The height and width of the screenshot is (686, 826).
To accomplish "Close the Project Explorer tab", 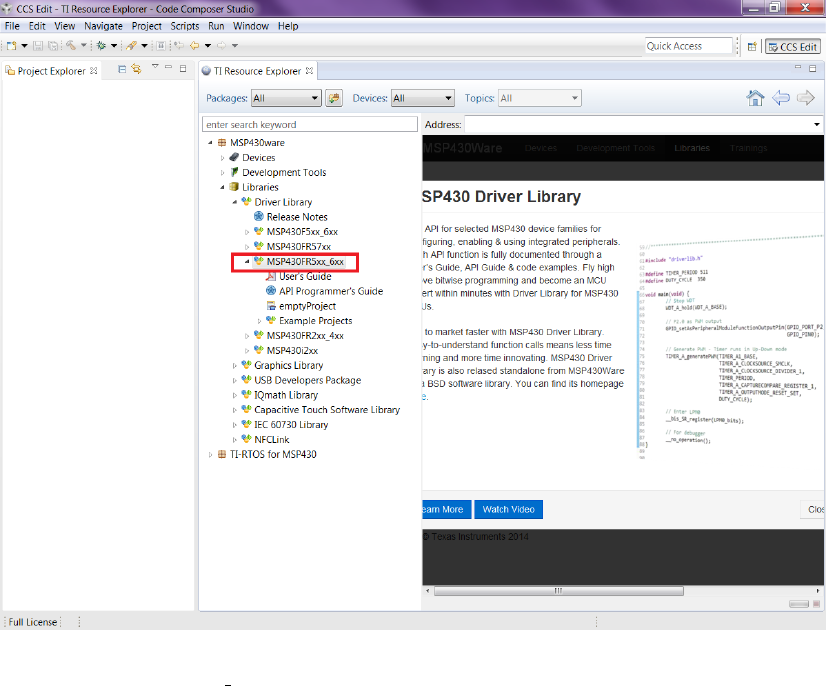I will coord(94,70).
